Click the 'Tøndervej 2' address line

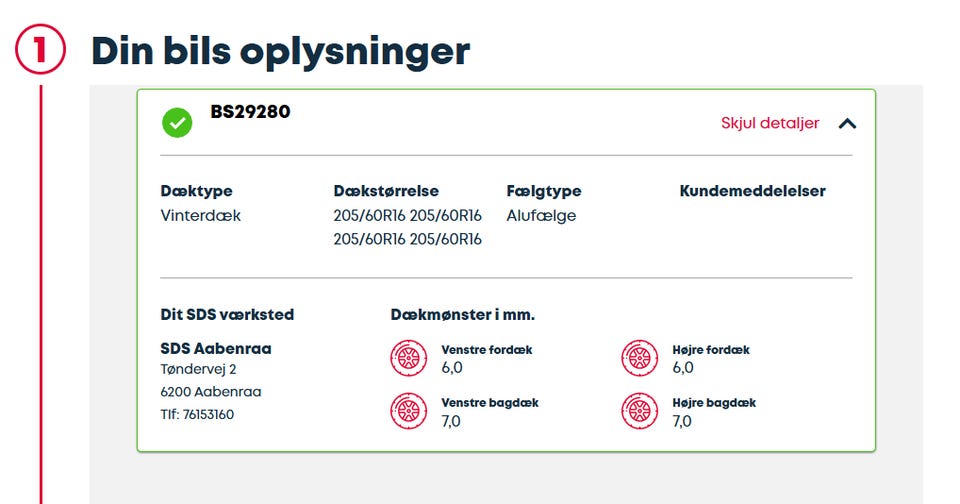point(198,370)
